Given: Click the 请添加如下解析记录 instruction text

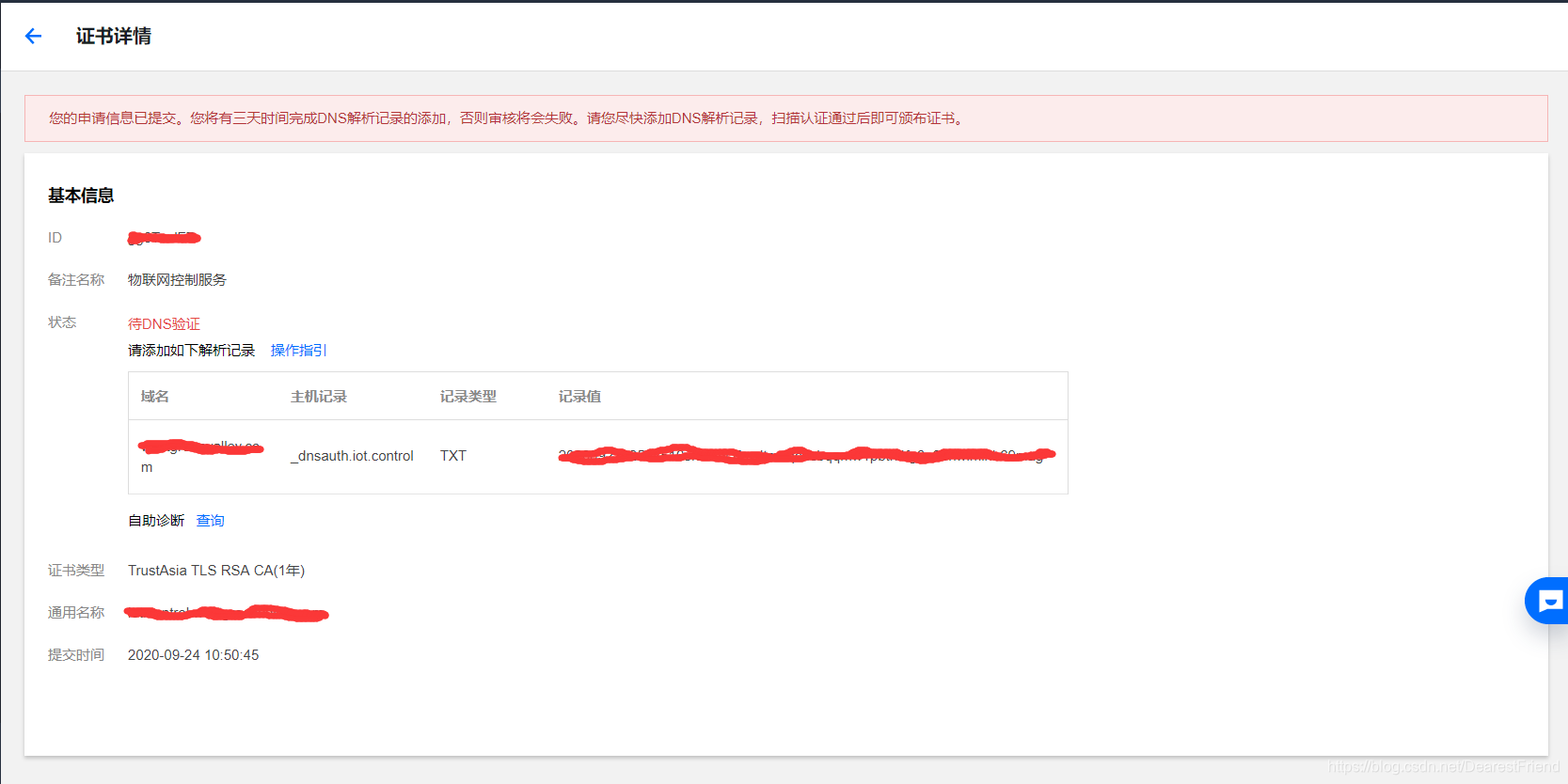Looking at the screenshot, I should point(191,350).
